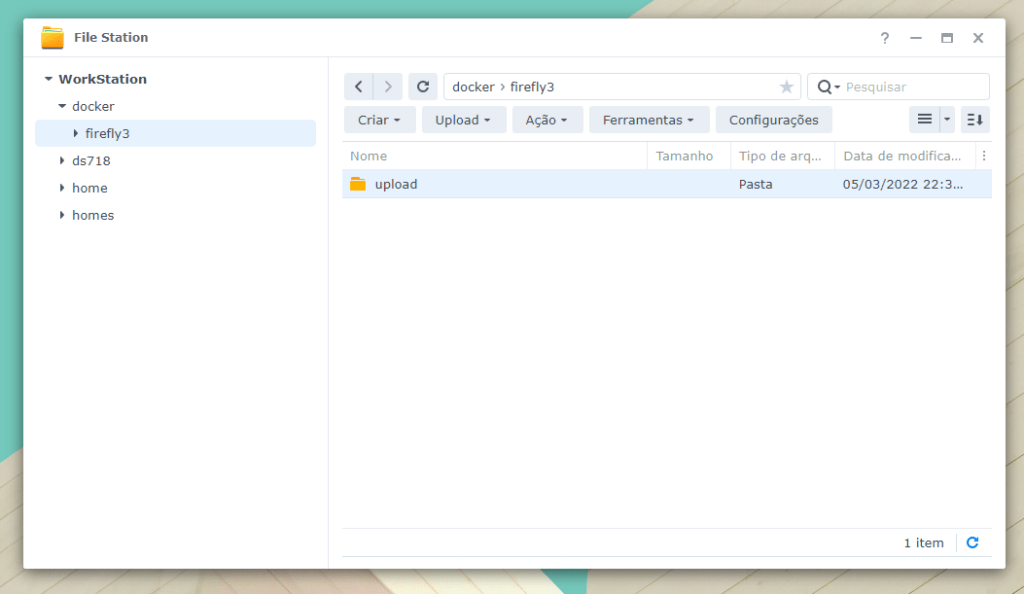Click the sort order icon
1024x594 pixels.
pyautogui.click(x=975, y=120)
